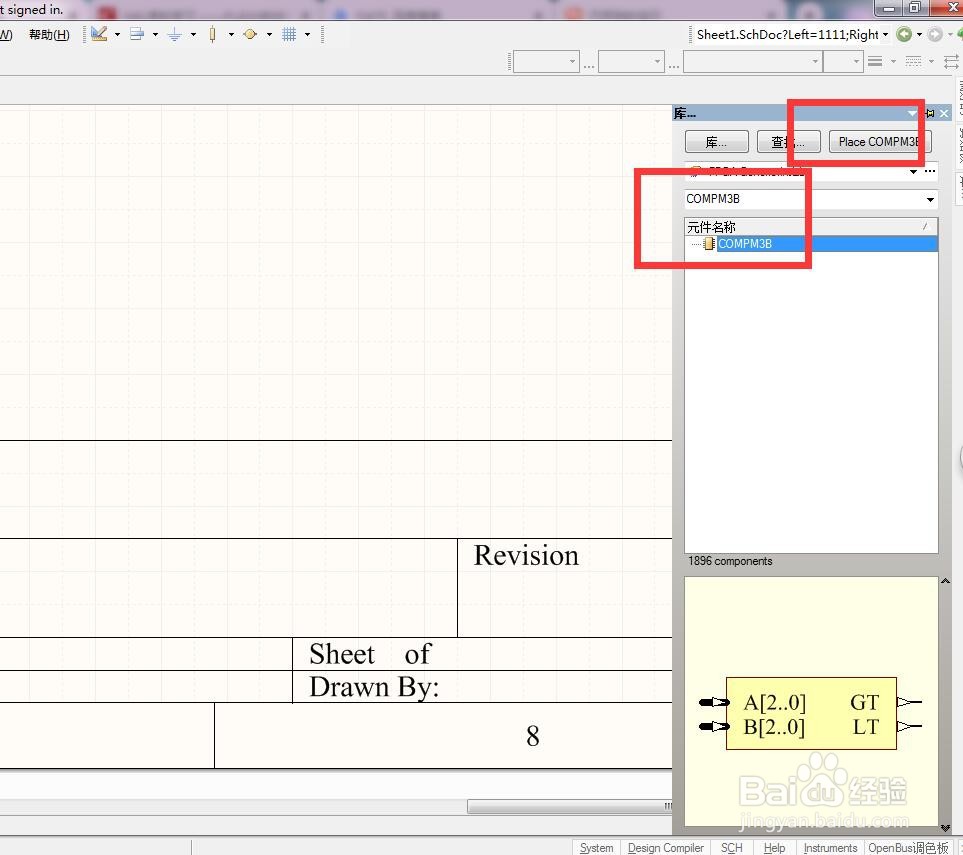The image size is (963, 855).
Task: Open the Help status bar tab
Action: [x=774, y=848]
